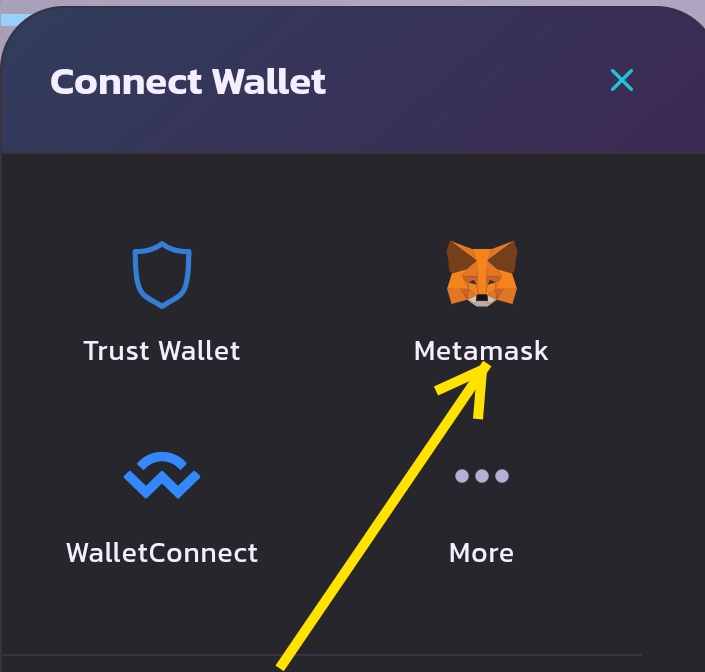The width and height of the screenshot is (705, 672).
Task: Pick the WalletConnect blue wave icon
Action: 162,475
